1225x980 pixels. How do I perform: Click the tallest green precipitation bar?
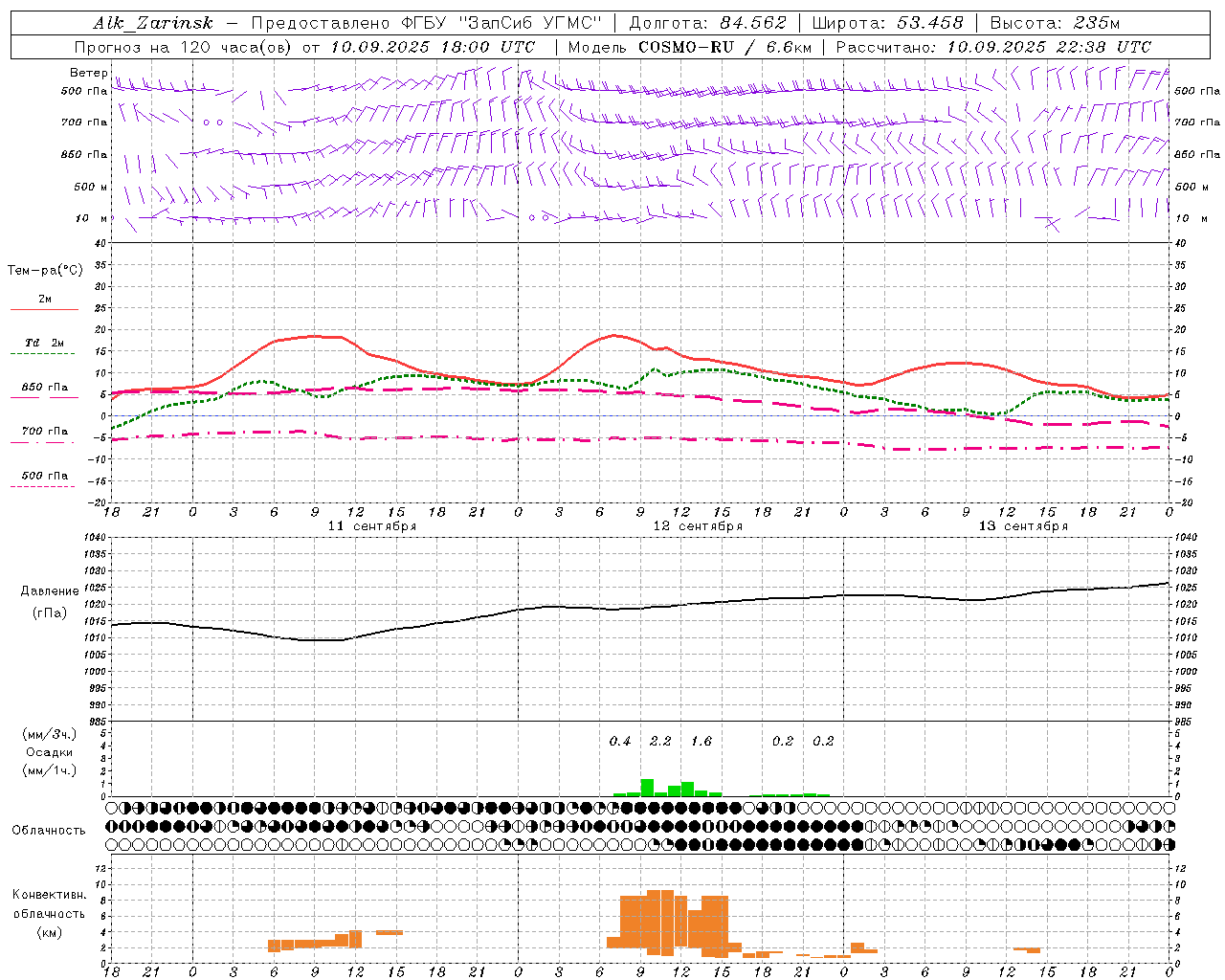click(647, 788)
